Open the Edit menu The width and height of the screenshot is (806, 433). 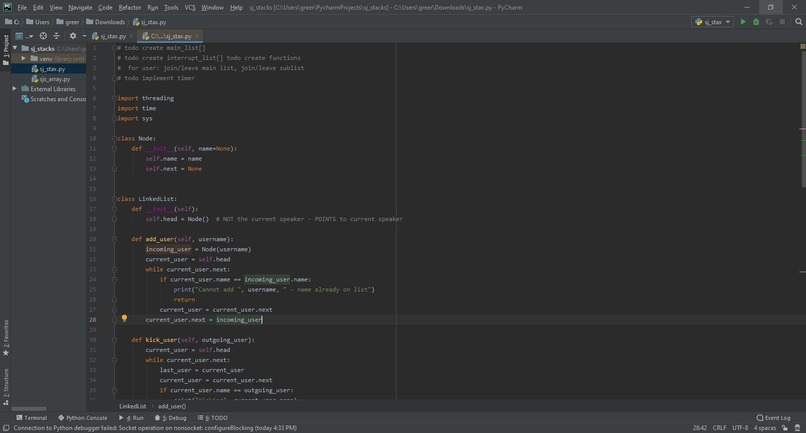[x=38, y=8]
